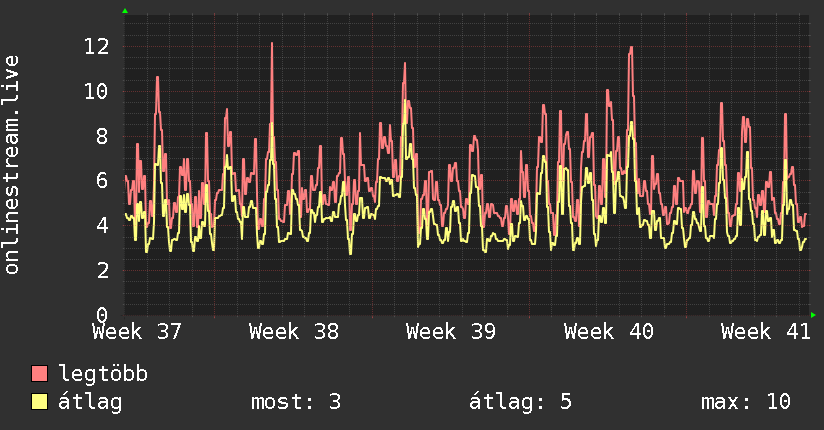The height and width of the screenshot is (430, 824).
Task: Select the 'Week 37' axis label
Action: tap(137, 332)
